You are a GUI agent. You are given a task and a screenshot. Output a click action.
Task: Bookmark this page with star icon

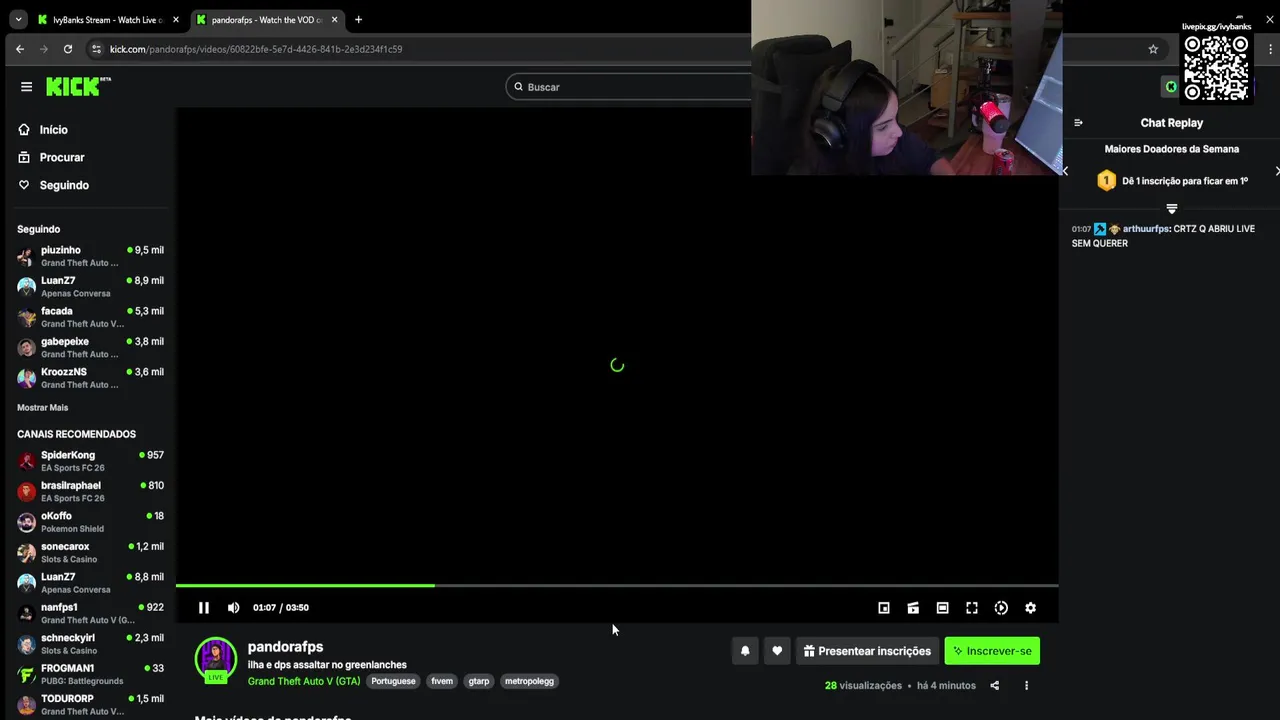point(1153,49)
